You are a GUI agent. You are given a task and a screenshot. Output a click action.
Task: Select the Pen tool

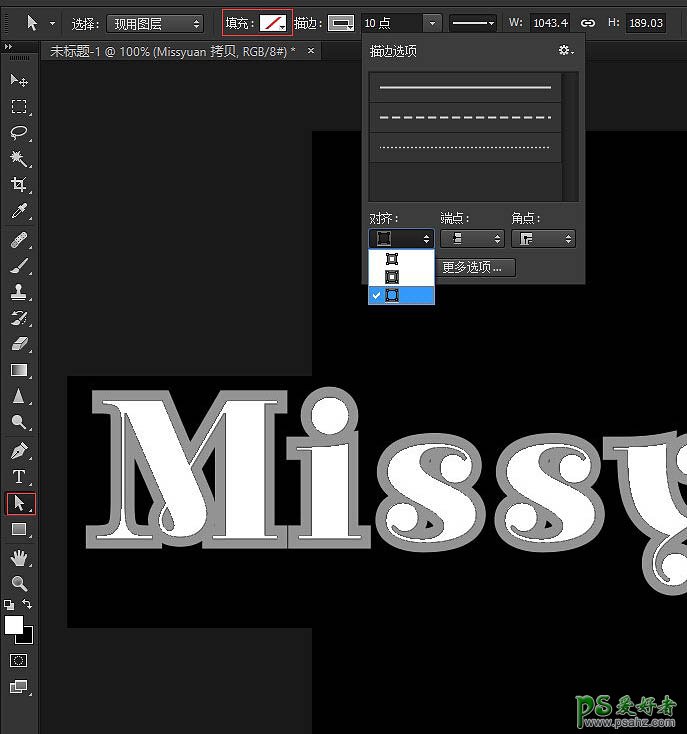tap(19, 450)
